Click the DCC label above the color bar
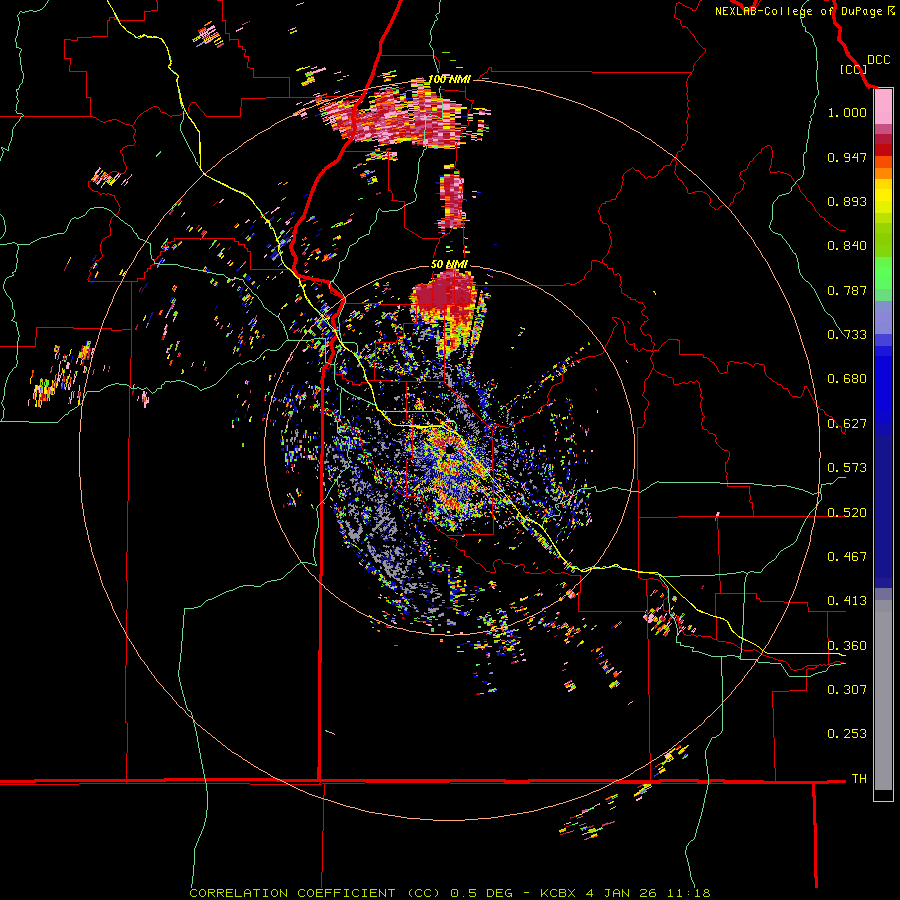Viewport: 900px width, 900px height. pos(878,60)
